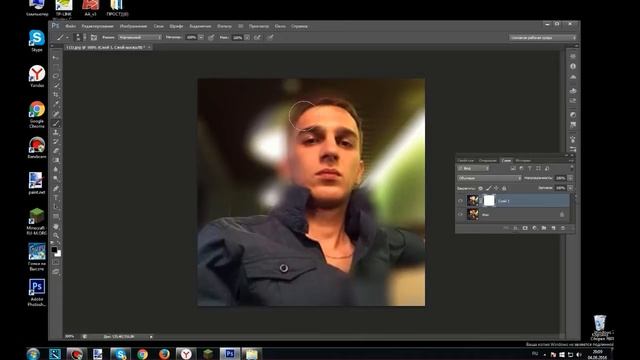The height and width of the screenshot is (360, 640).
Task: Enable airbrush mode in options bar
Action: [257, 37]
